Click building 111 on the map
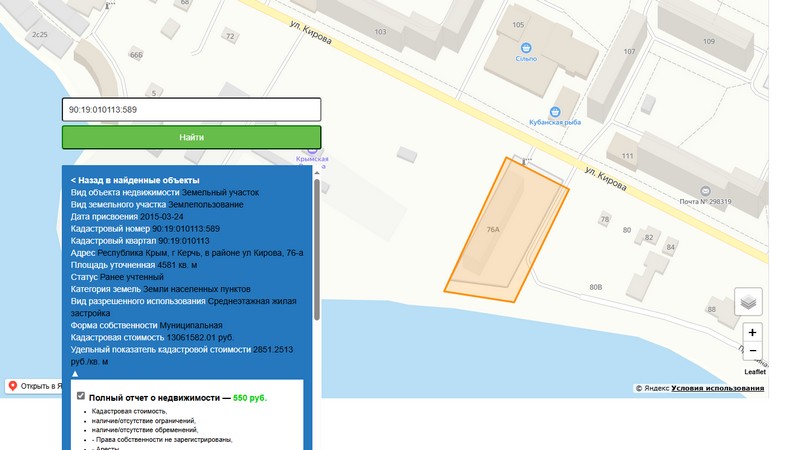The image size is (800, 450). coord(628,157)
